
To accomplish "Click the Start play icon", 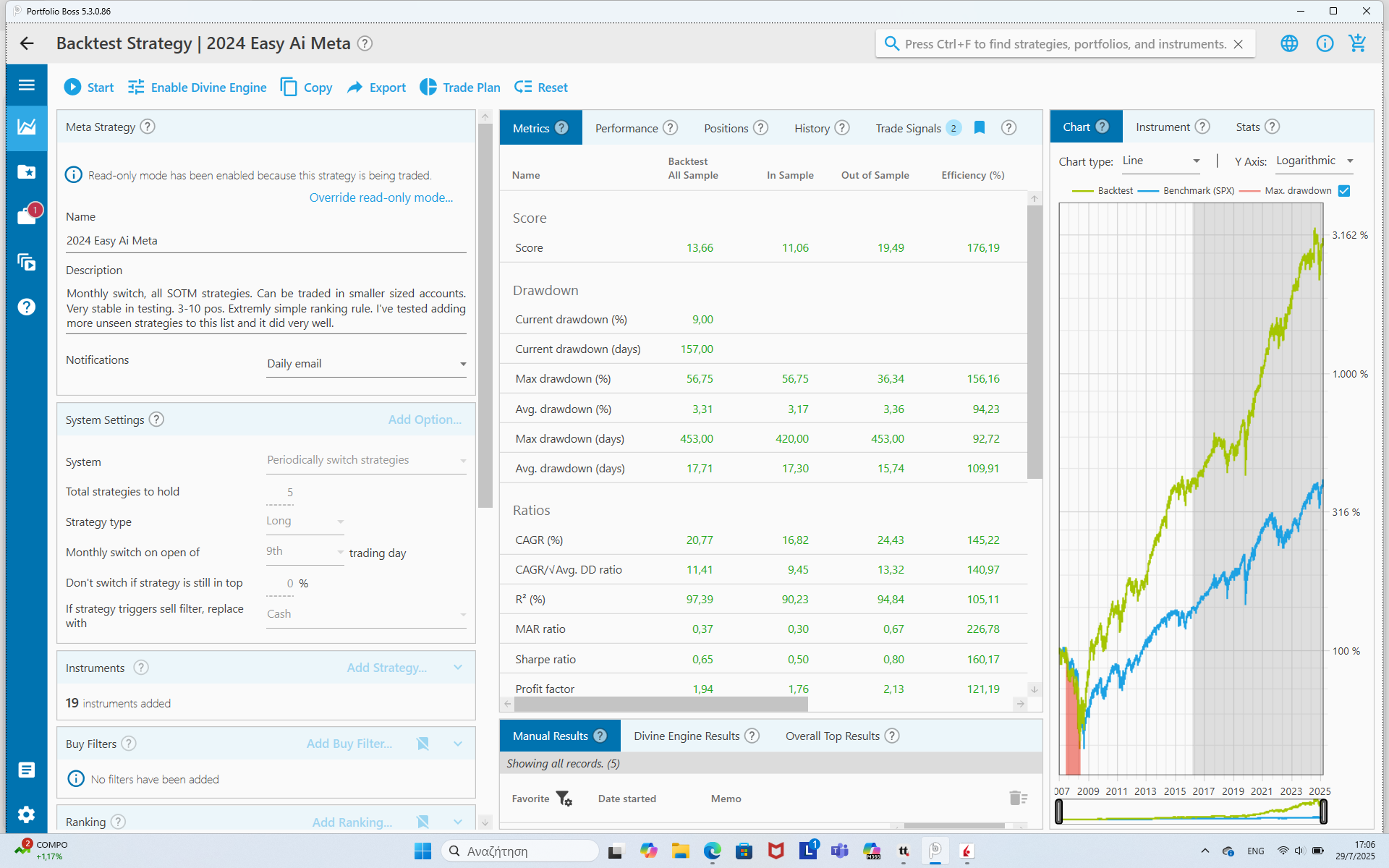I will point(72,88).
